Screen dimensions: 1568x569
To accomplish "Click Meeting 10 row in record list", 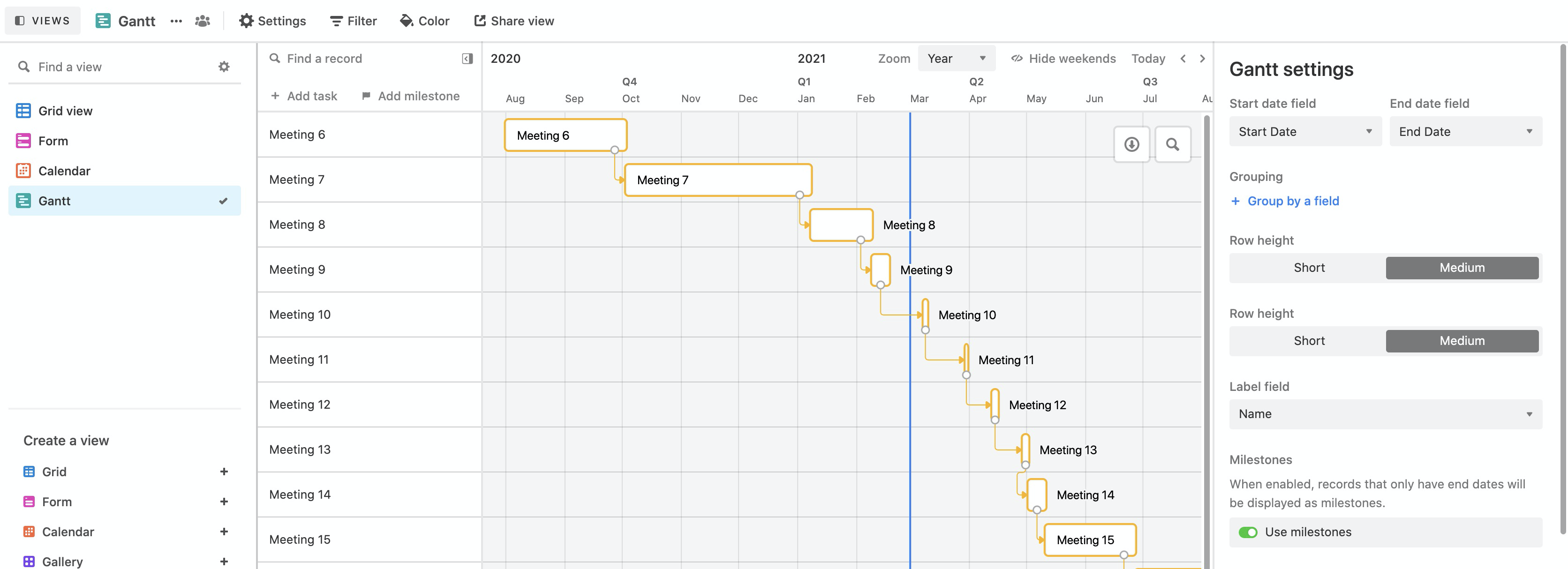I will [369, 314].
